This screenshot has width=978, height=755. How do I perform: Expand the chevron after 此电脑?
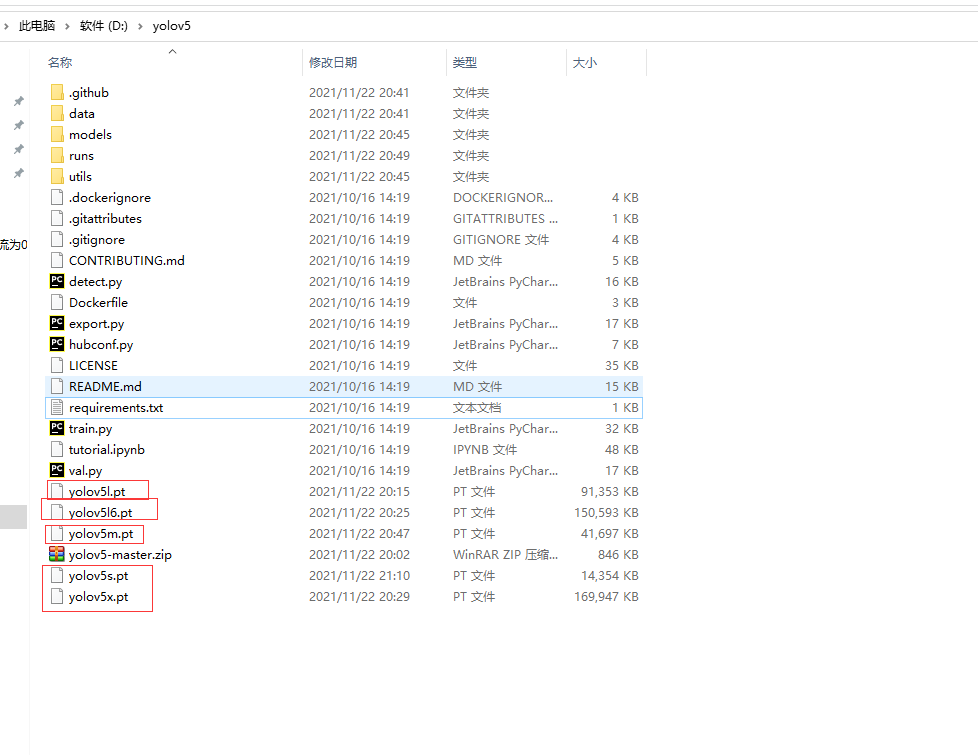click(x=67, y=26)
